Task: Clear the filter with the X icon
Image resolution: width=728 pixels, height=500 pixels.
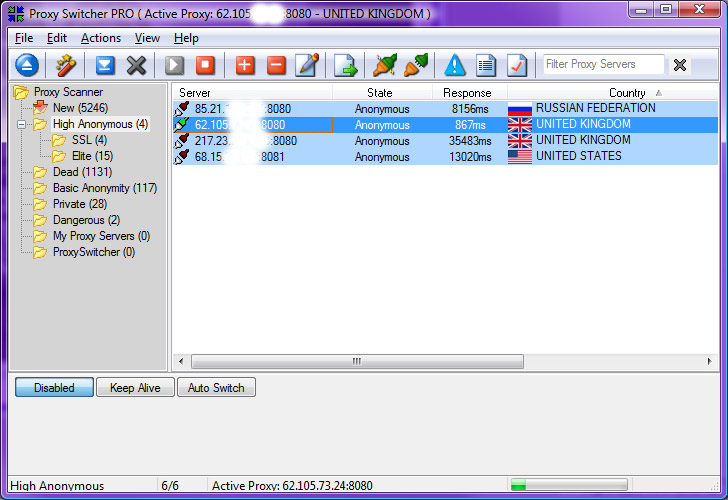Action: pyautogui.click(x=680, y=65)
